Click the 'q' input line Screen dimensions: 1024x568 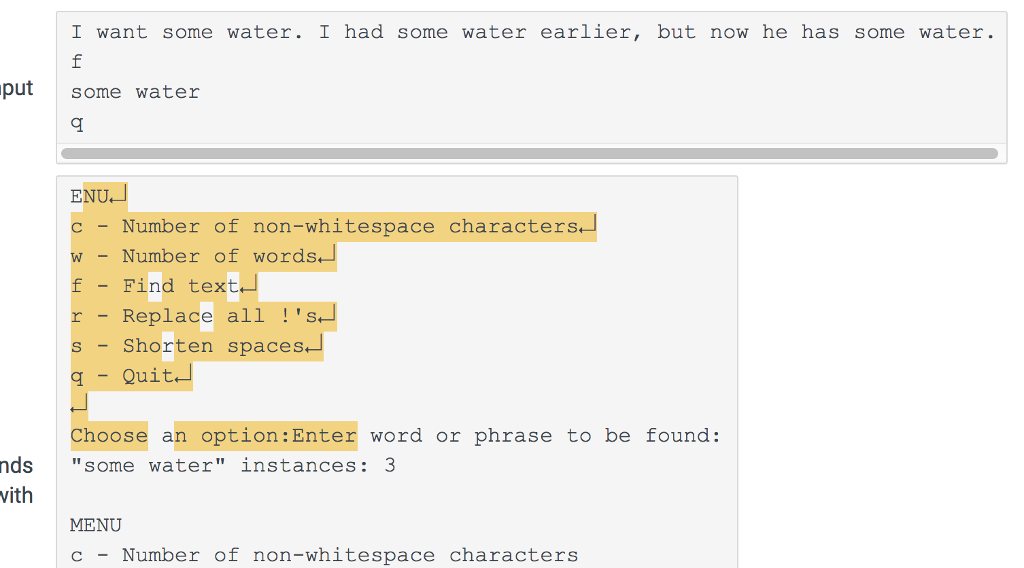coord(76,122)
